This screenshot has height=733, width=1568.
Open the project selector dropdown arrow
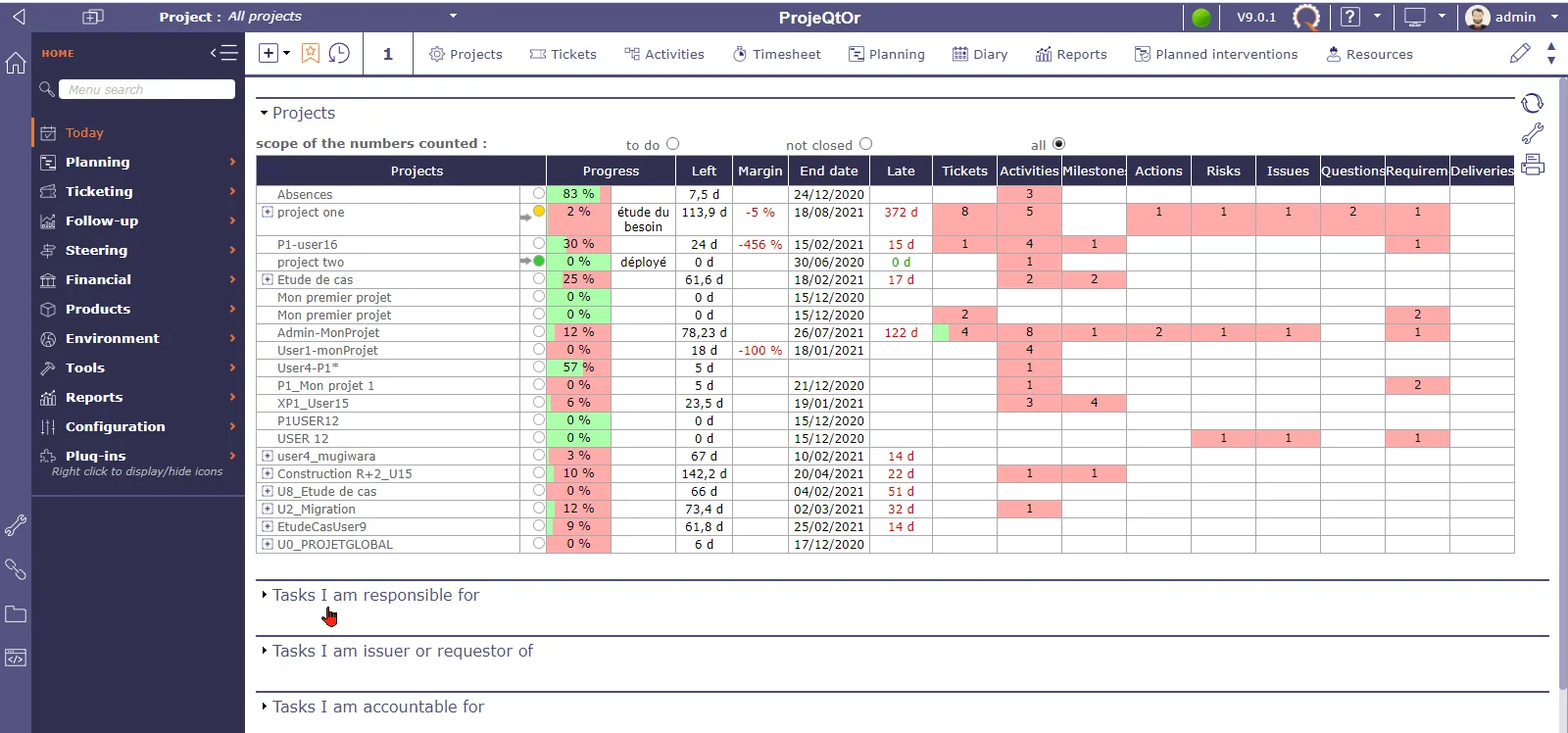pyautogui.click(x=453, y=16)
